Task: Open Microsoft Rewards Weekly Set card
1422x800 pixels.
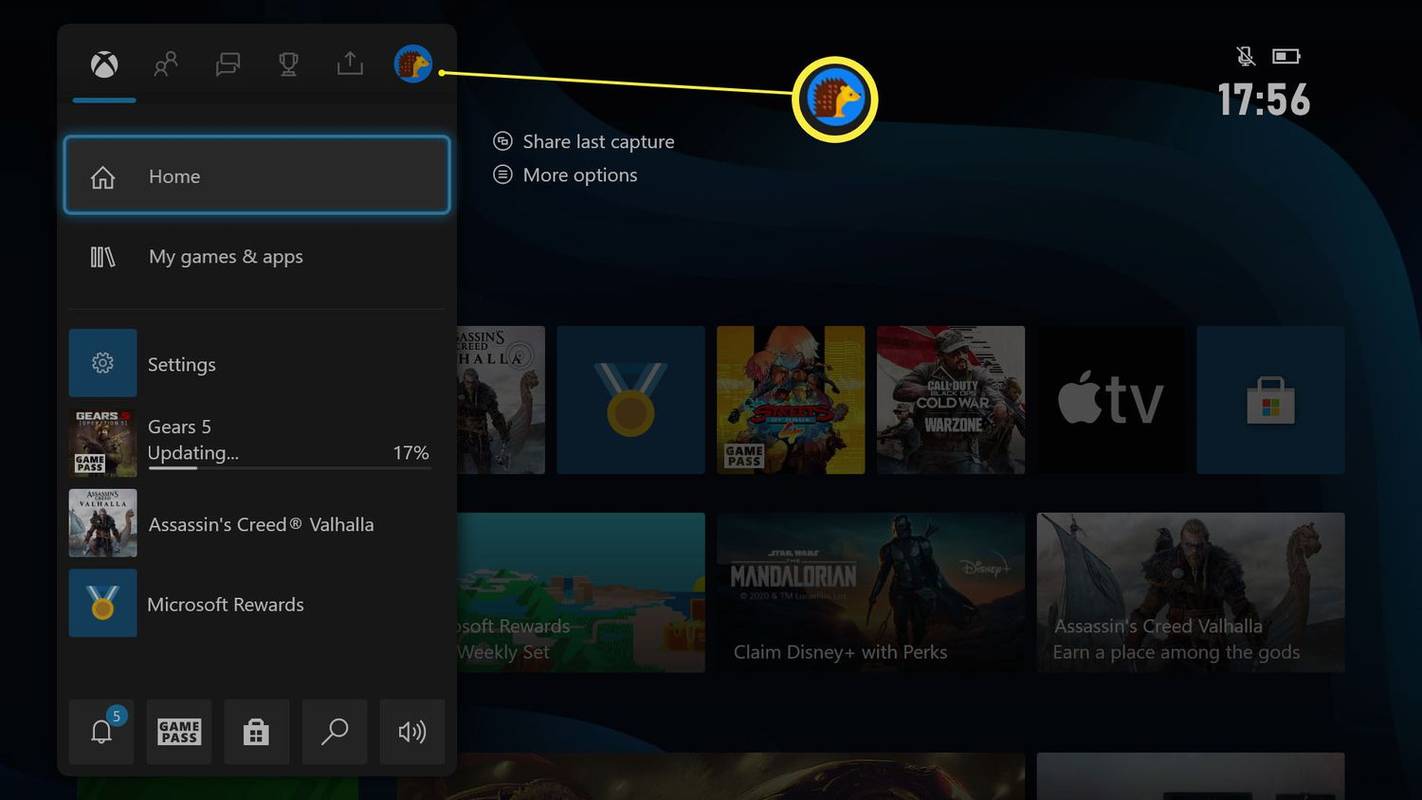Action: (581, 592)
